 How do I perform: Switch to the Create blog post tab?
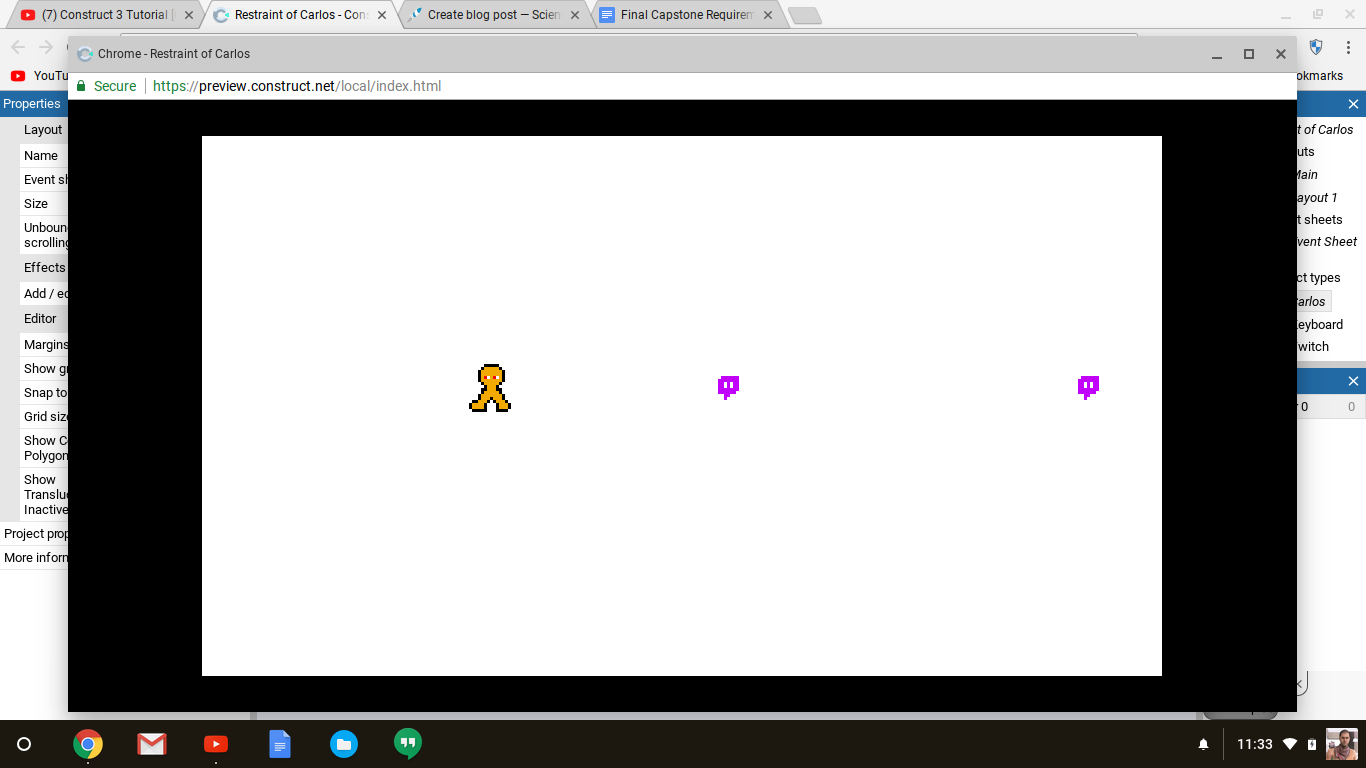click(x=492, y=15)
